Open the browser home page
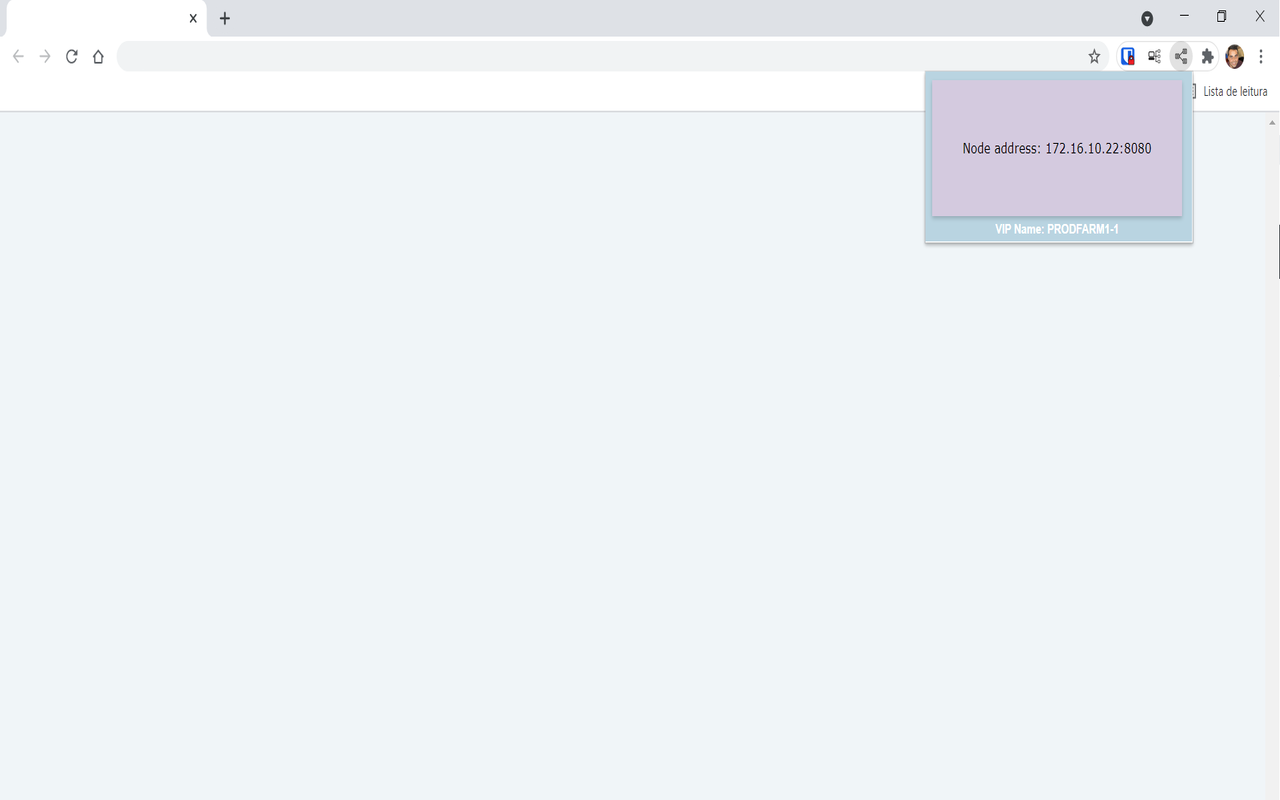 (97, 56)
